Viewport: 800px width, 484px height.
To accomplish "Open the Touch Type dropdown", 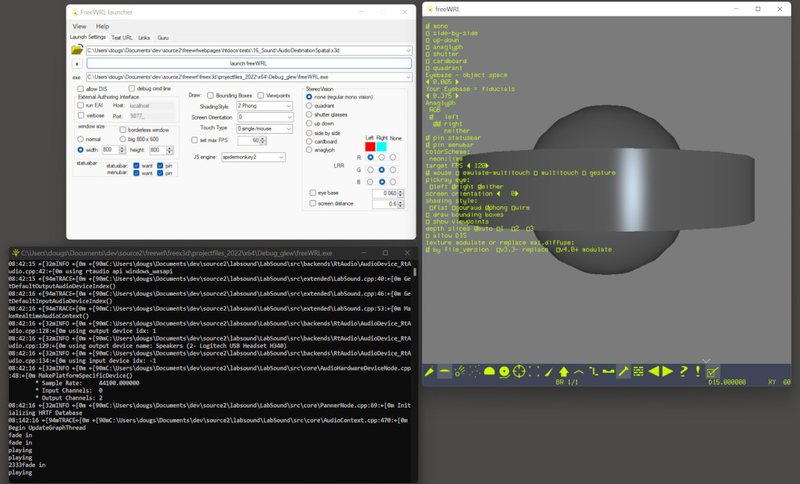I will 264,129.
